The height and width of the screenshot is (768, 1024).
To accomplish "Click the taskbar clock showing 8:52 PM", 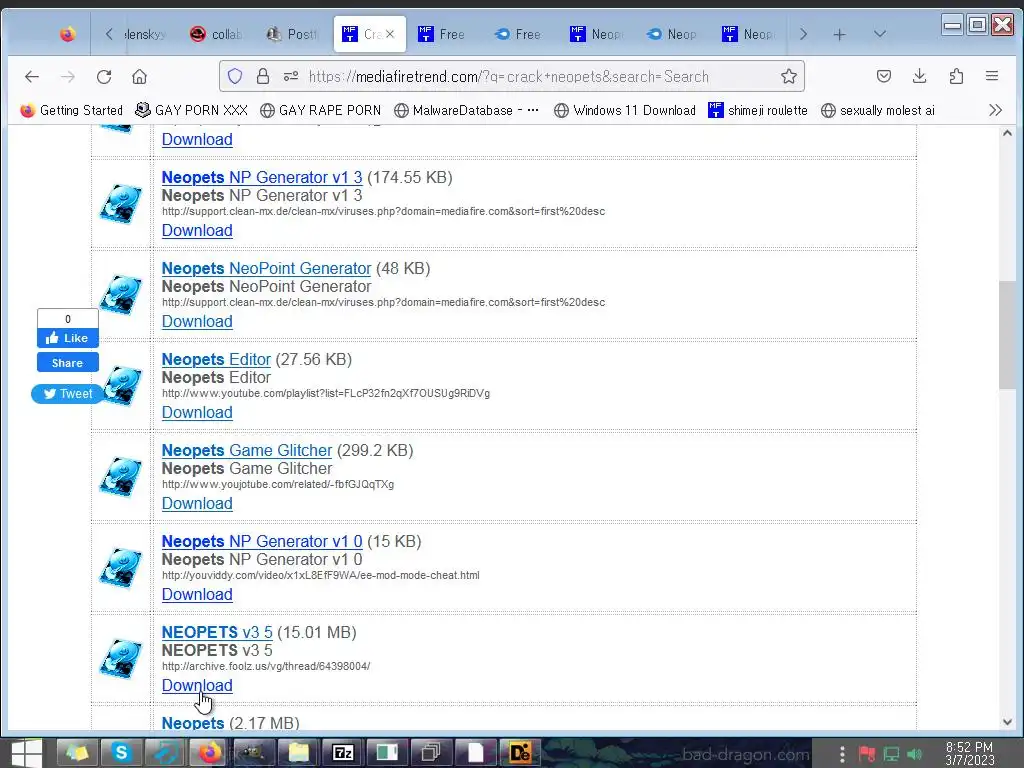I will tap(969, 754).
